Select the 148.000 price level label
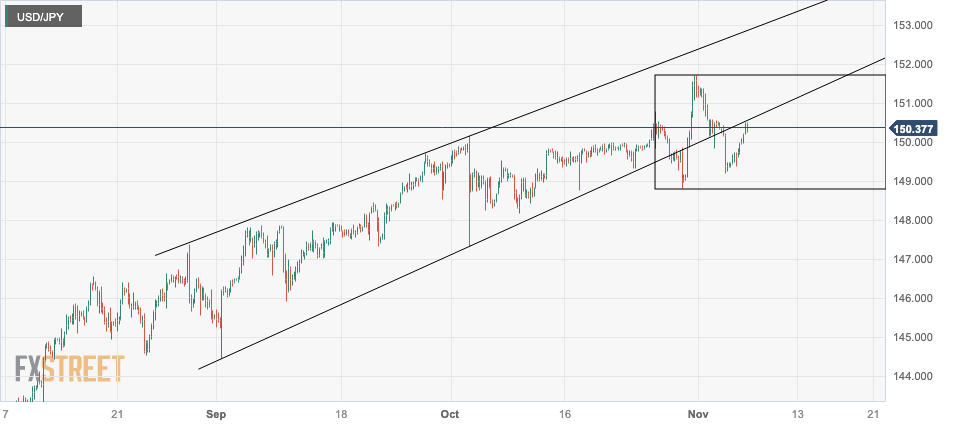This screenshot has width=956, height=427. (x=912, y=220)
